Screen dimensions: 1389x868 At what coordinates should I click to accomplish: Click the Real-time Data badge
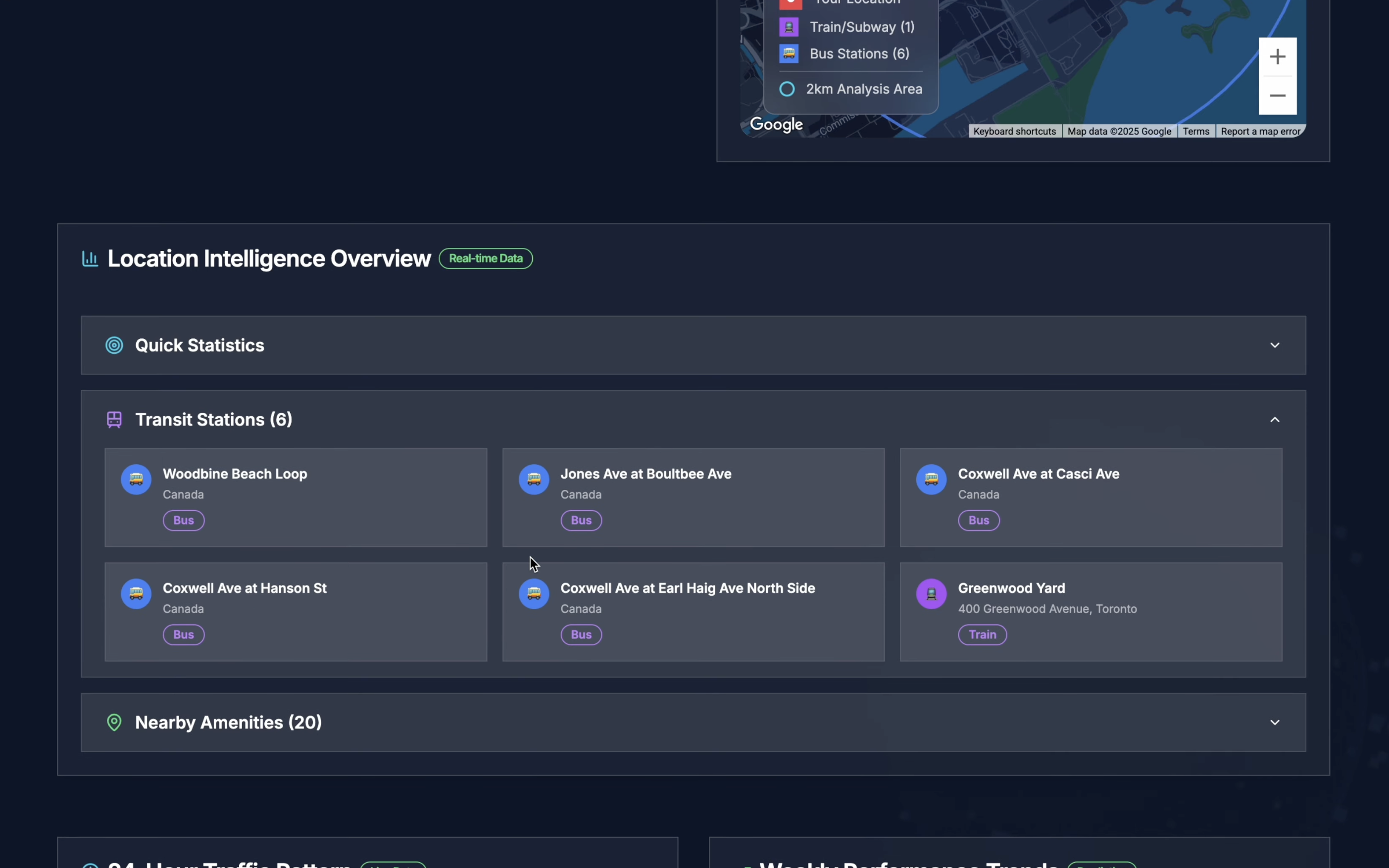[x=485, y=258]
